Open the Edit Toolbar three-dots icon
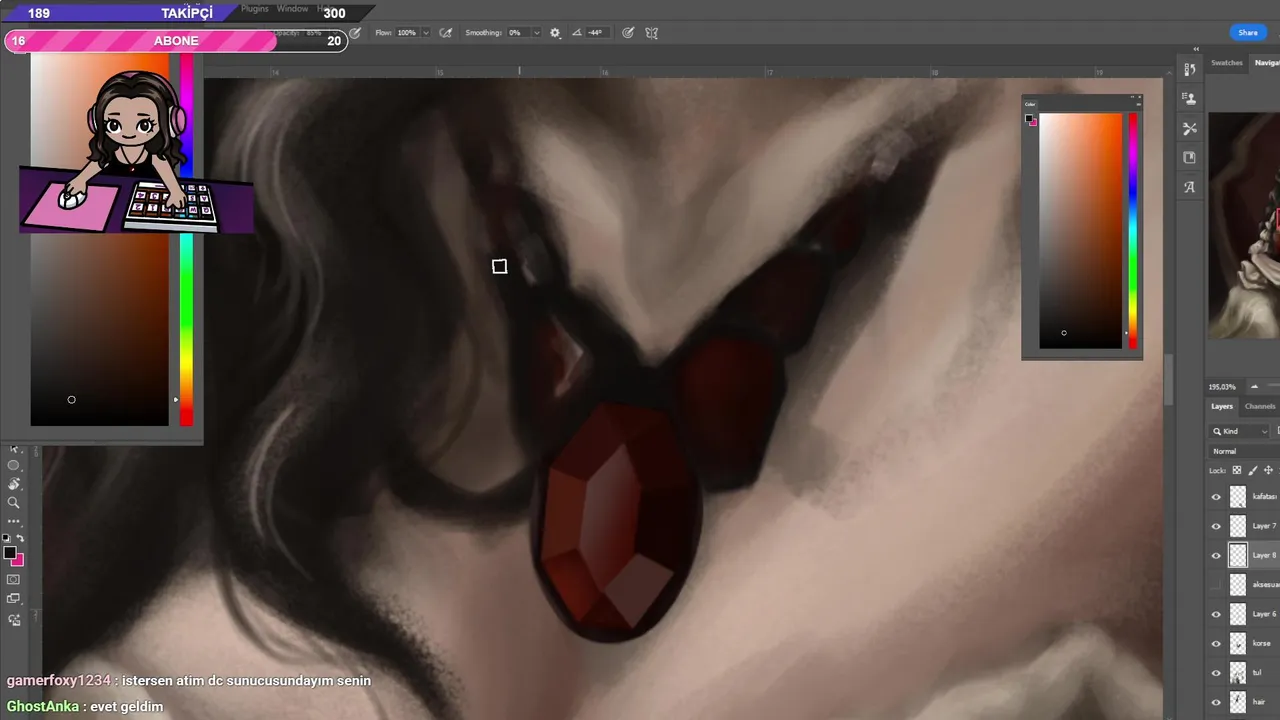 coord(13,521)
